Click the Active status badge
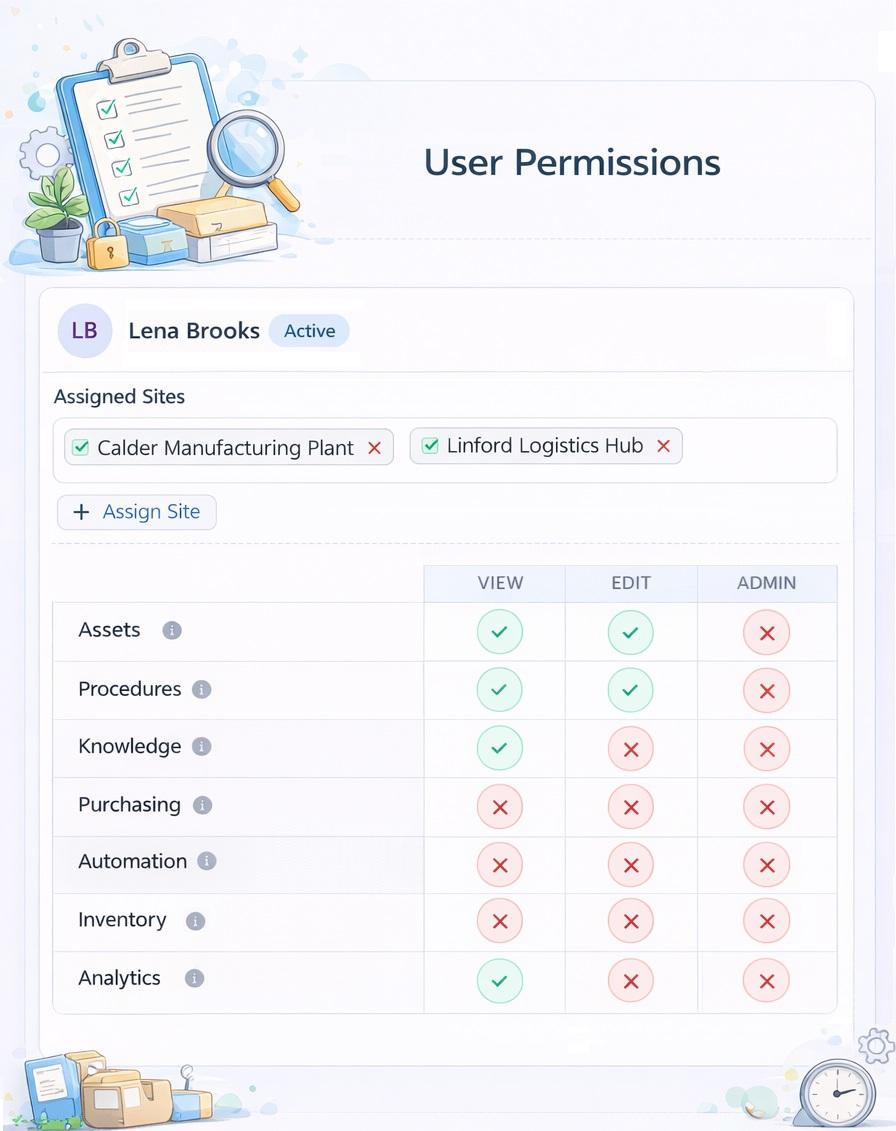This screenshot has width=896, height=1131. coord(309,331)
